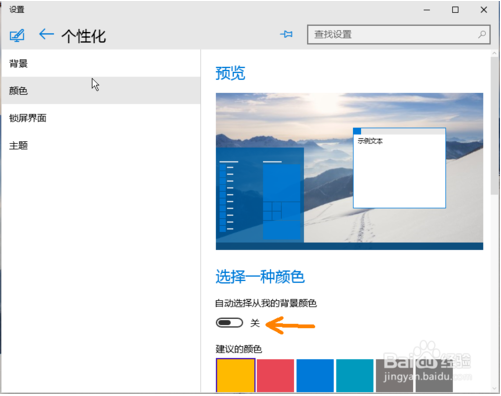Minimize the settings window
This screenshot has width=501, height=396.
[427, 10]
